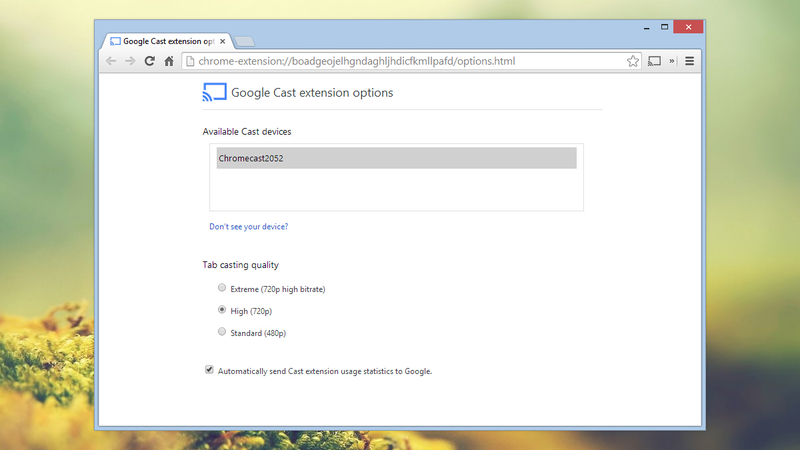
Task: Bookmark this page with the star icon
Action: pyautogui.click(x=633, y=61)
